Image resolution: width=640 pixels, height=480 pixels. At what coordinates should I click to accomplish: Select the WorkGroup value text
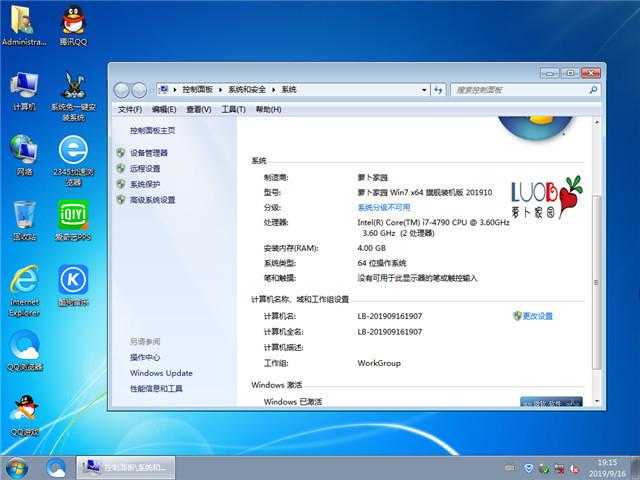point(379,363)
